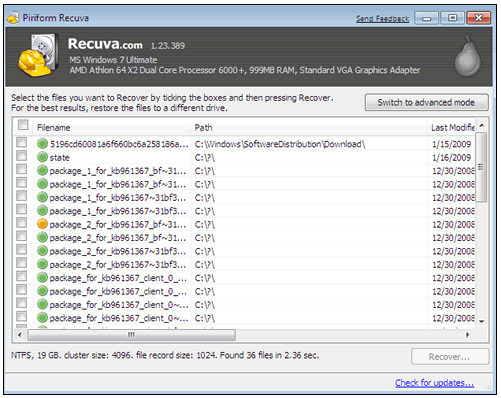Tick the select-all checkbox in the header

coord(23,125)
